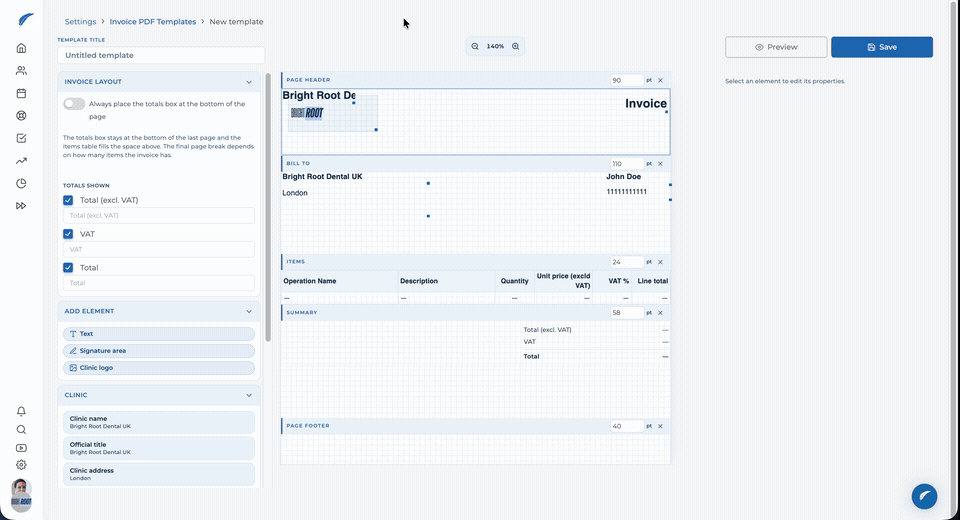Add a Signature area element
960x520 pixels.
point(159,351)
